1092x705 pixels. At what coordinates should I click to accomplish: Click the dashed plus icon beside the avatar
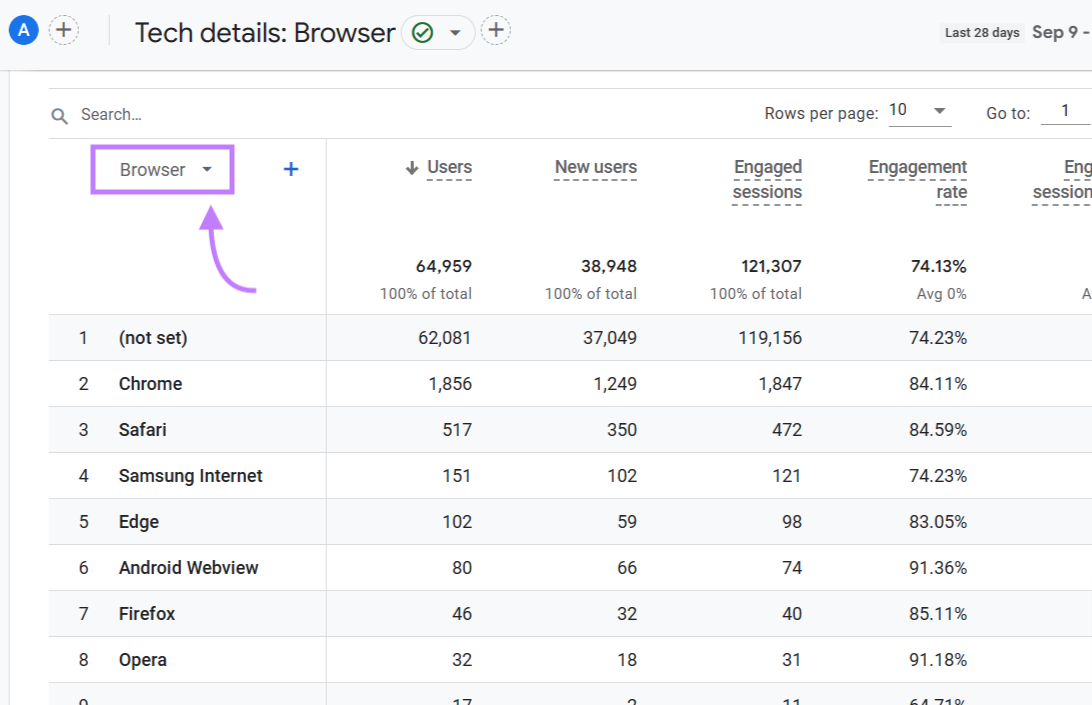pyautogui.click(x=64, y=29)
